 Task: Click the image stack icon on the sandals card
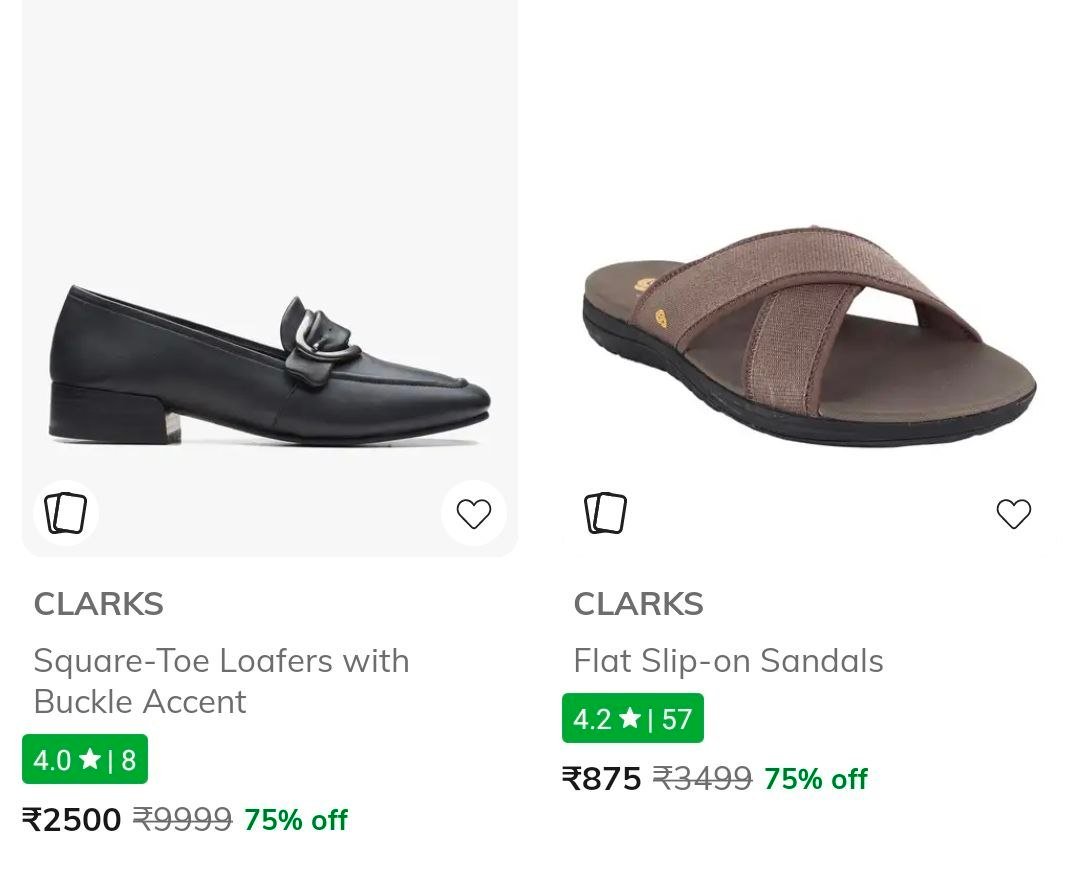click(605, 512)
